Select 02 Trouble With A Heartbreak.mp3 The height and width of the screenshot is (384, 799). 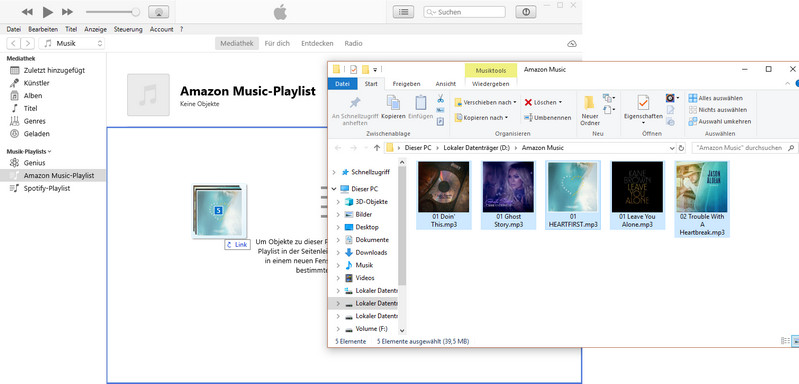click(x=702, y=199)
